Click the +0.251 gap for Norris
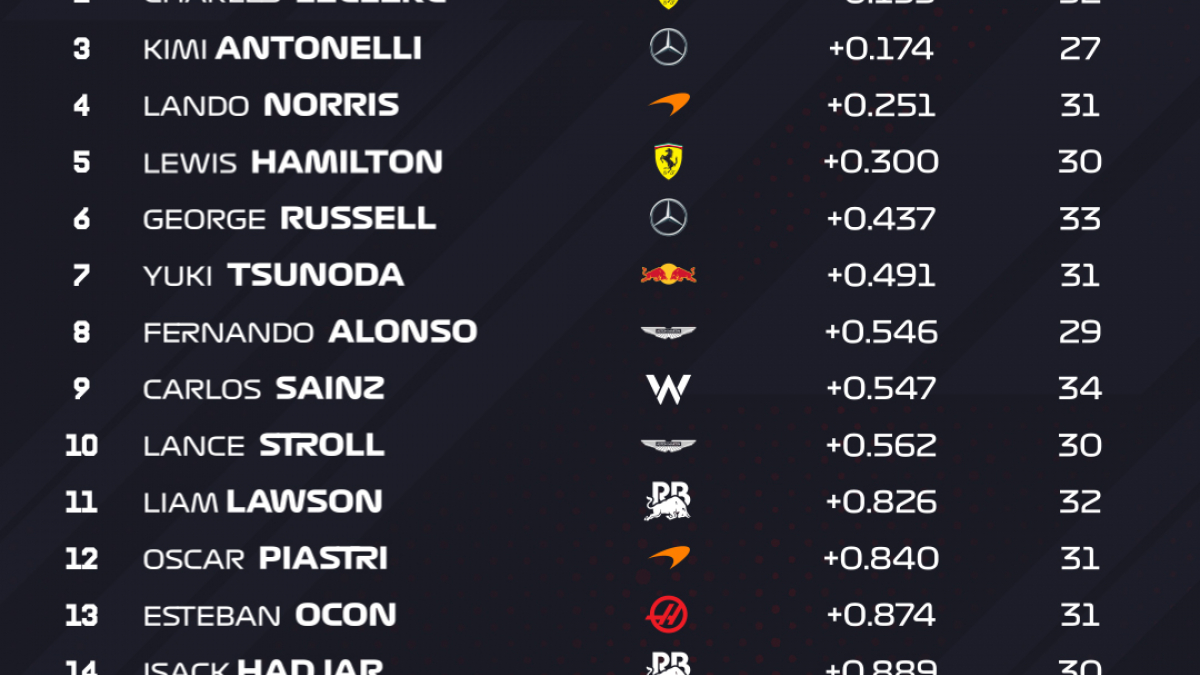 [x=881, y=105]
